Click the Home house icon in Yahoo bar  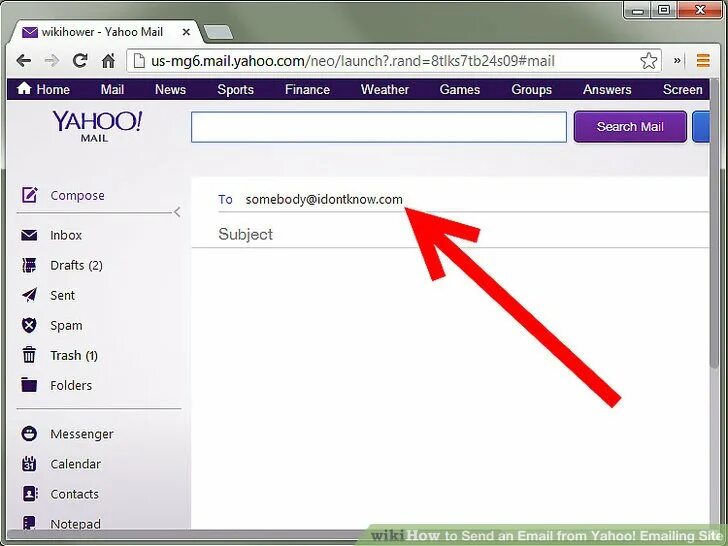(x=24, y=88)
